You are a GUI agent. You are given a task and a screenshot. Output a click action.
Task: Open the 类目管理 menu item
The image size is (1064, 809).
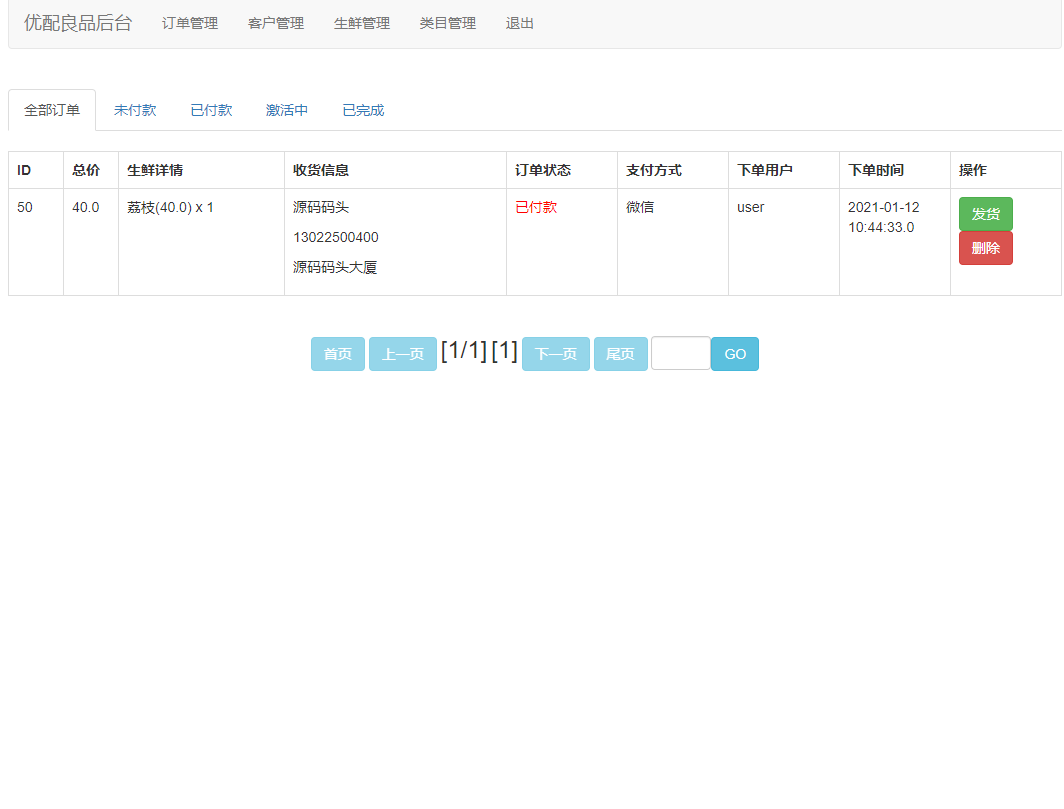pyautogui.click(x=449, y=23)
